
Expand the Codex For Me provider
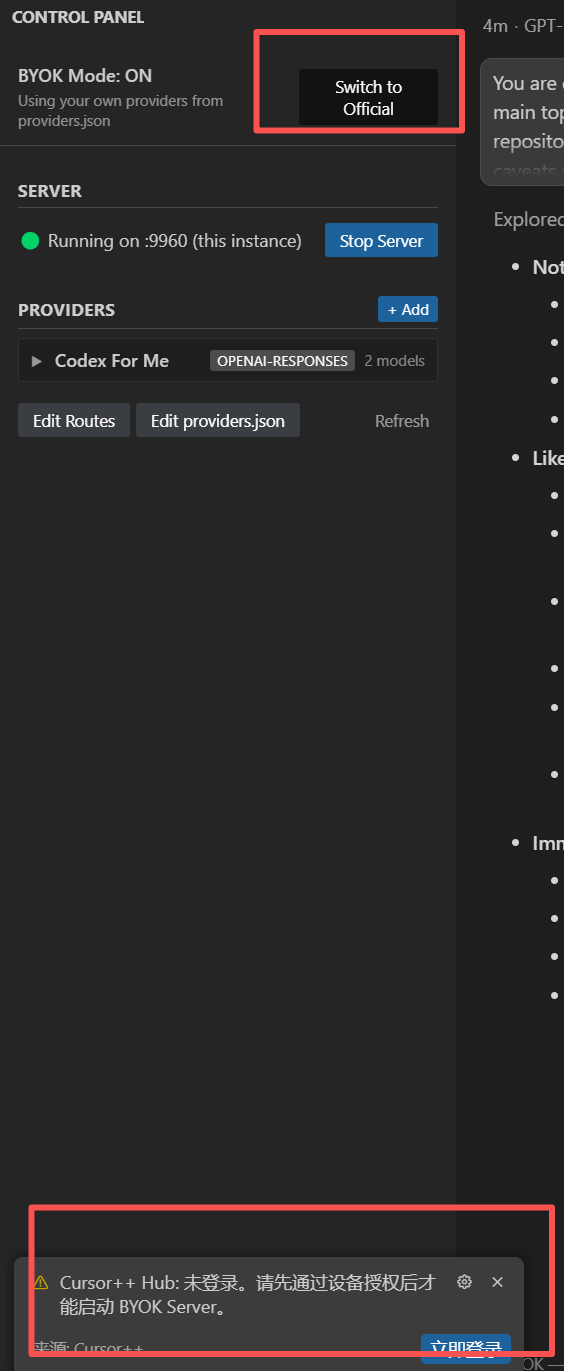pyautogui.click(x=37, y=361)
